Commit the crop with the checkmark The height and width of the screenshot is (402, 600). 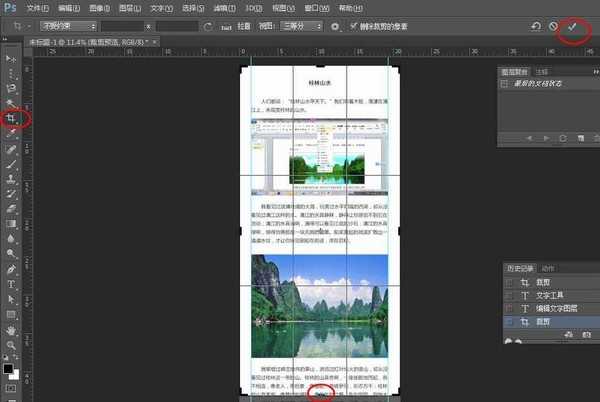[x=573, y=27]
